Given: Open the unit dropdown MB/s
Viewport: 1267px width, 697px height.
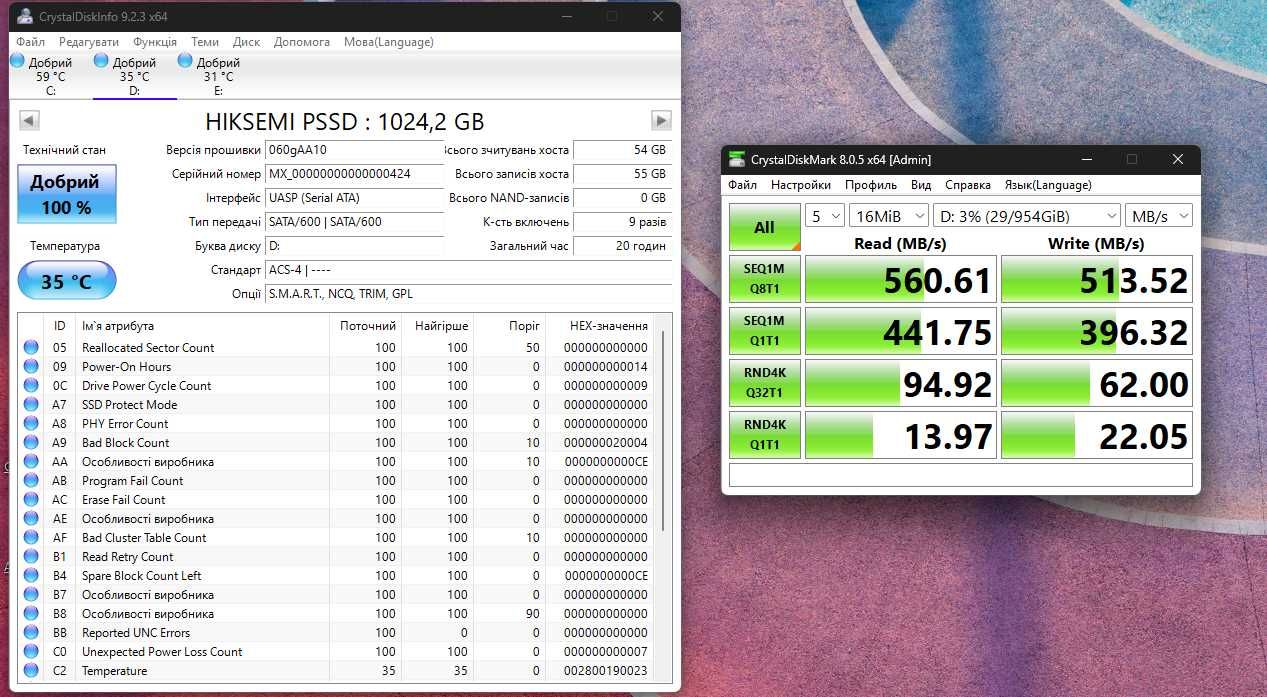Looking at the screenshot, I should (1159, 216).
